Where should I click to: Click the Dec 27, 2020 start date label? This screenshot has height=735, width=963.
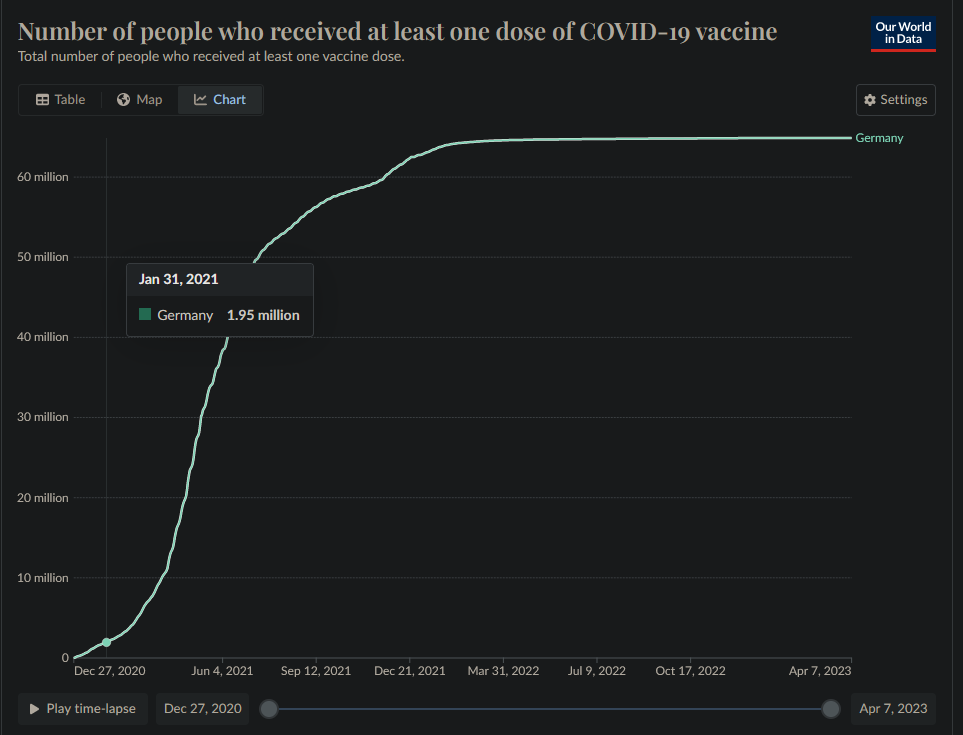tap(203, 709)
